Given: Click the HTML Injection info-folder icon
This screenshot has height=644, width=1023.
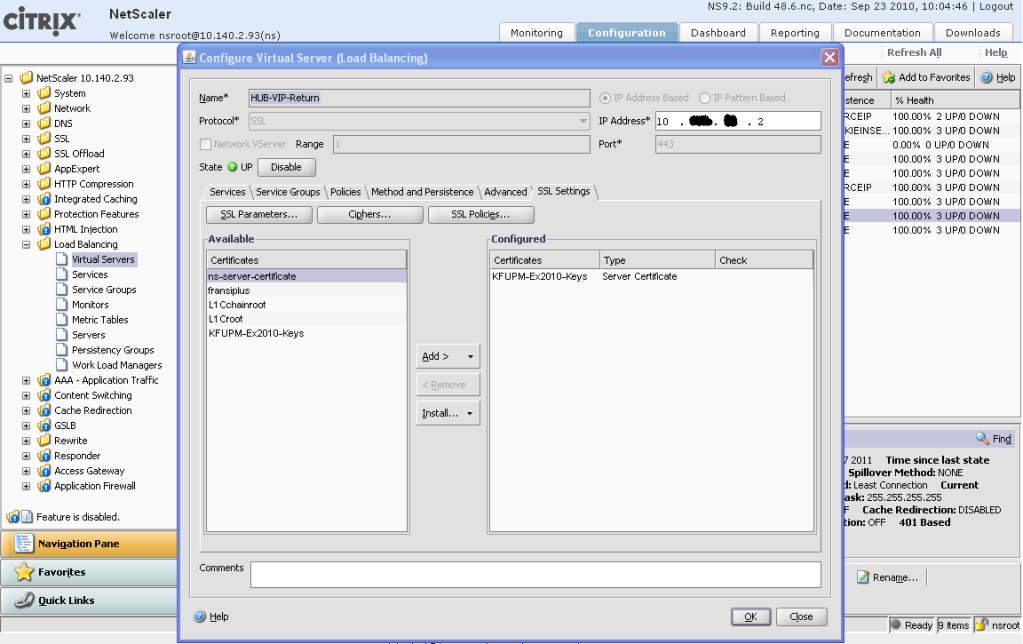Looking at the screenshot, I should pos(44,229).
